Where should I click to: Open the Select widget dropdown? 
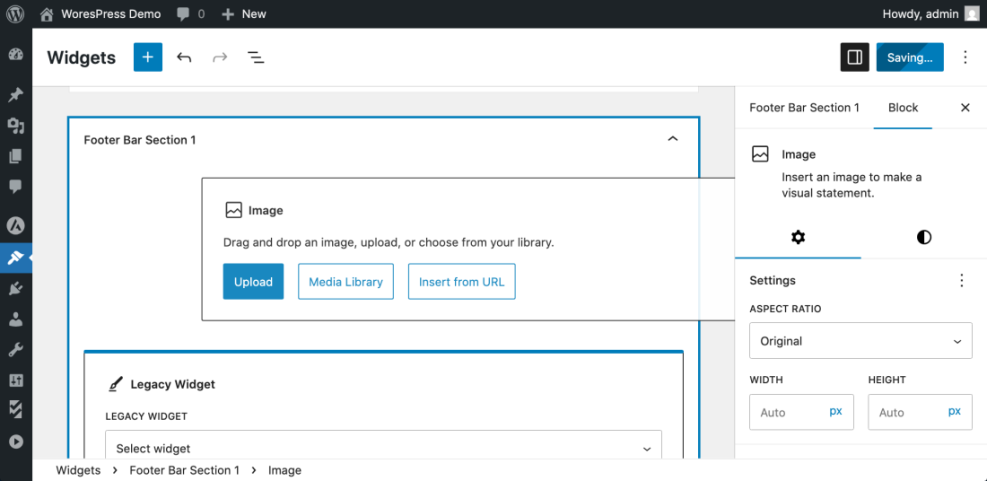point(383,448)
